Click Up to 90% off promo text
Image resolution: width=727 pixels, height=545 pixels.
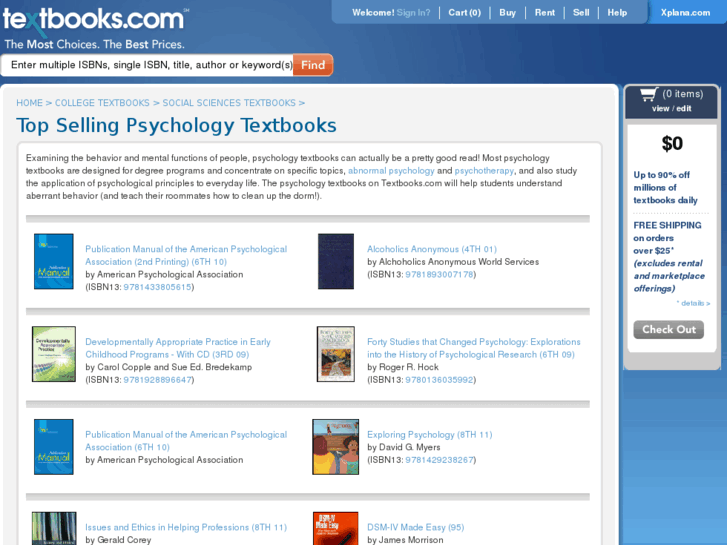click(x=665, y=187)
